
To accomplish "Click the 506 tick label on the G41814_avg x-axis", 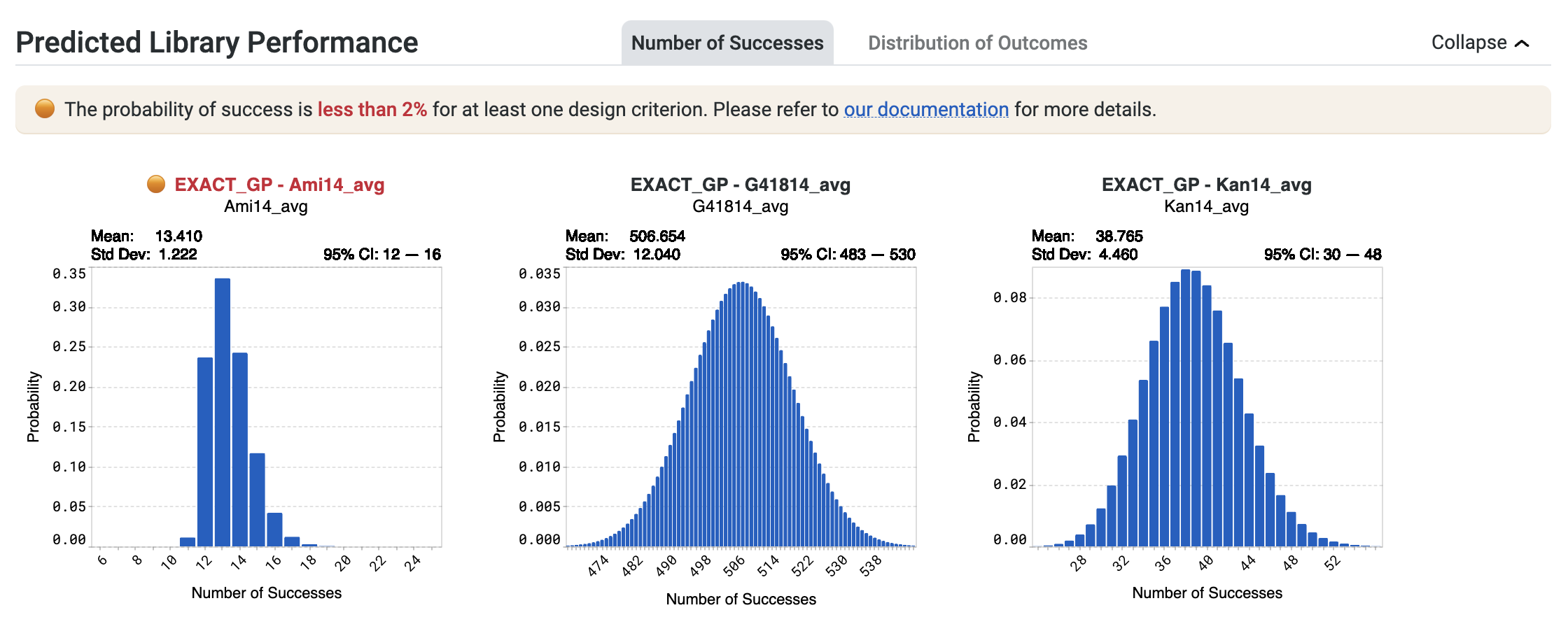I will (734, 565).
